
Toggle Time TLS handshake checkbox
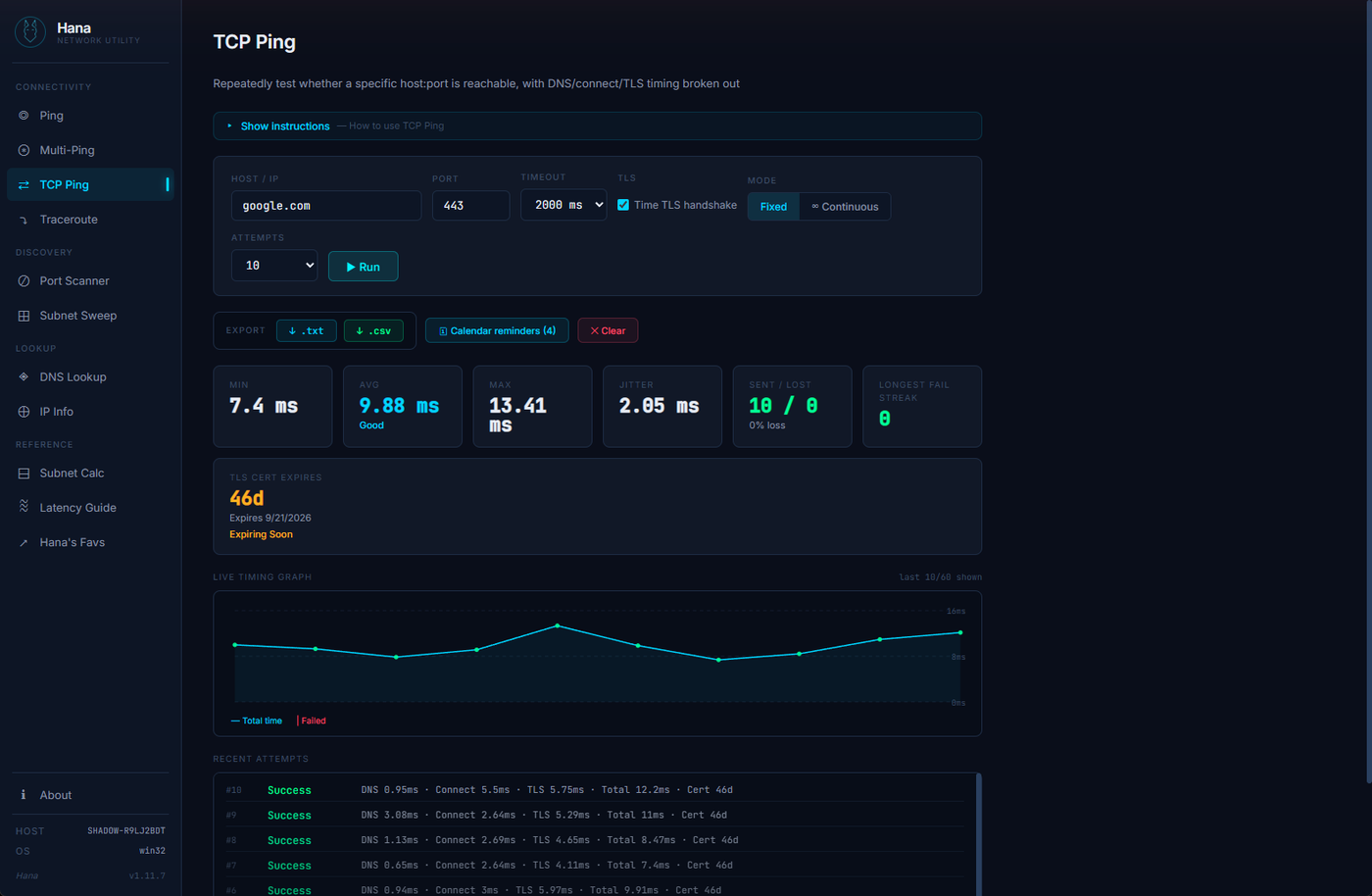(x=623, y=205)
